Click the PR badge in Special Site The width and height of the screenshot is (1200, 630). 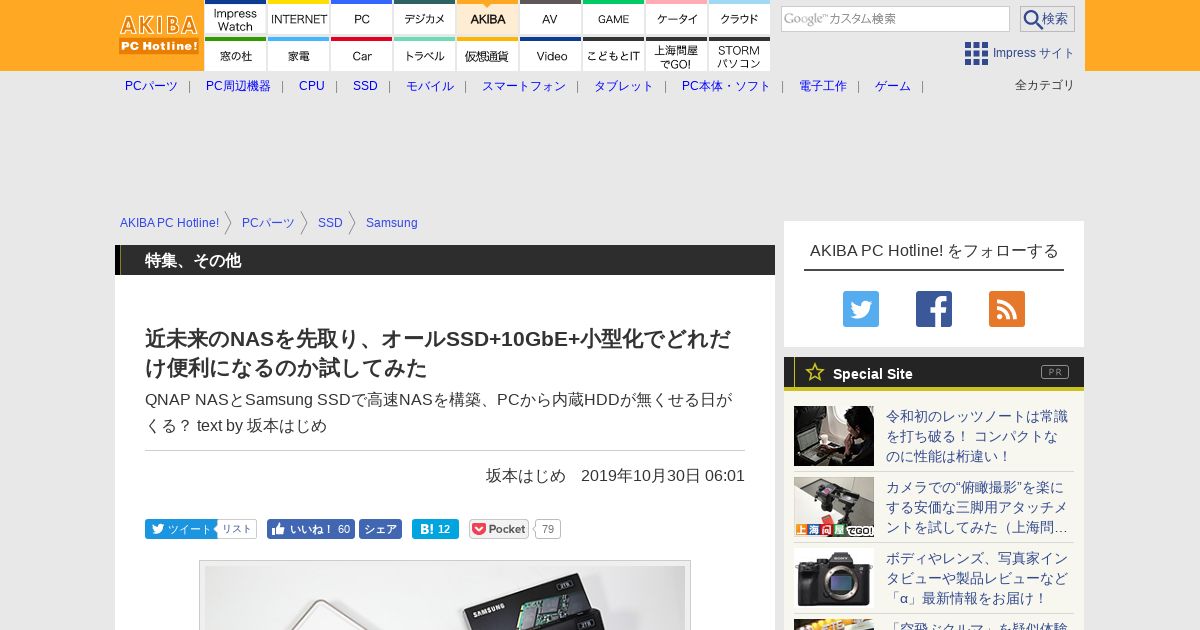tap(1055, 372)
